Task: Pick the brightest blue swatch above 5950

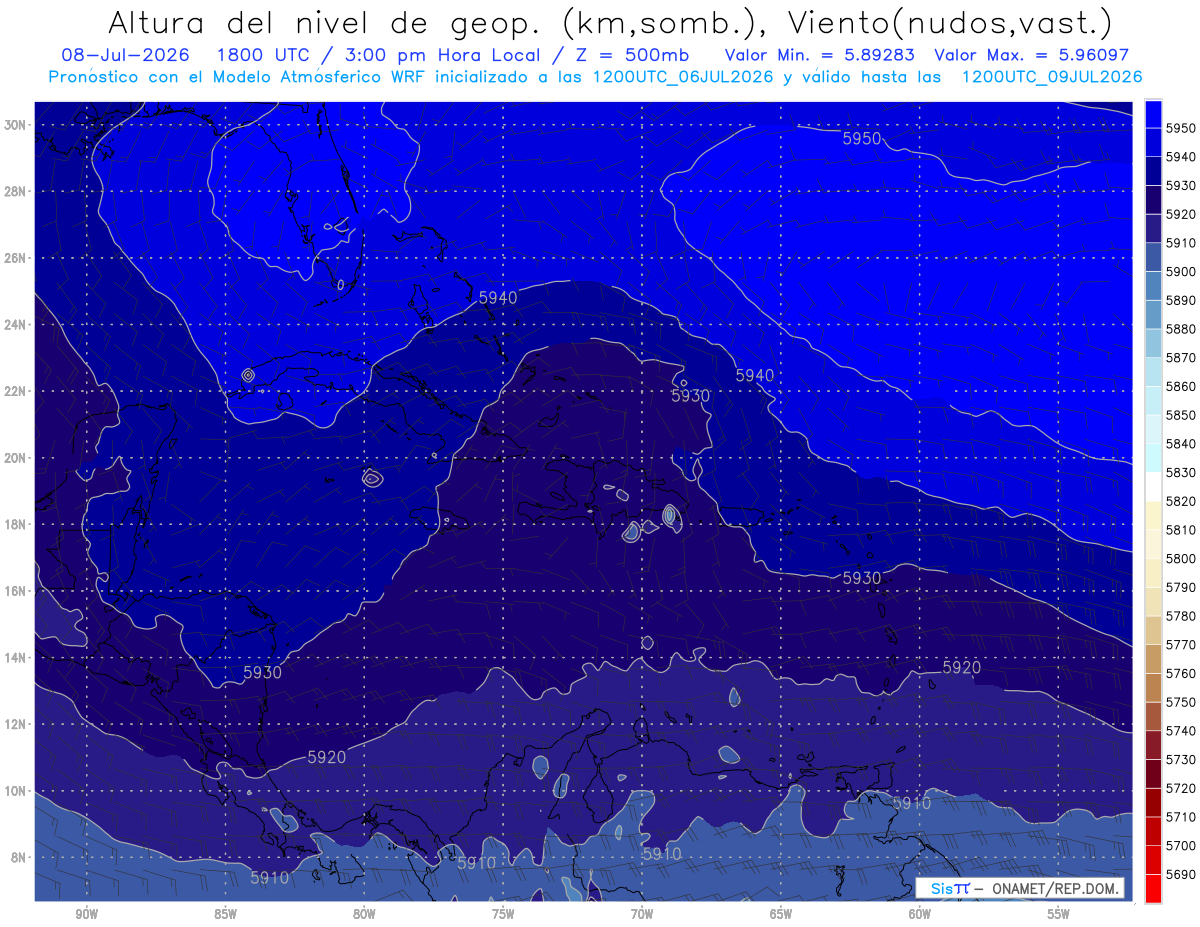Action: pos(1153,114)
